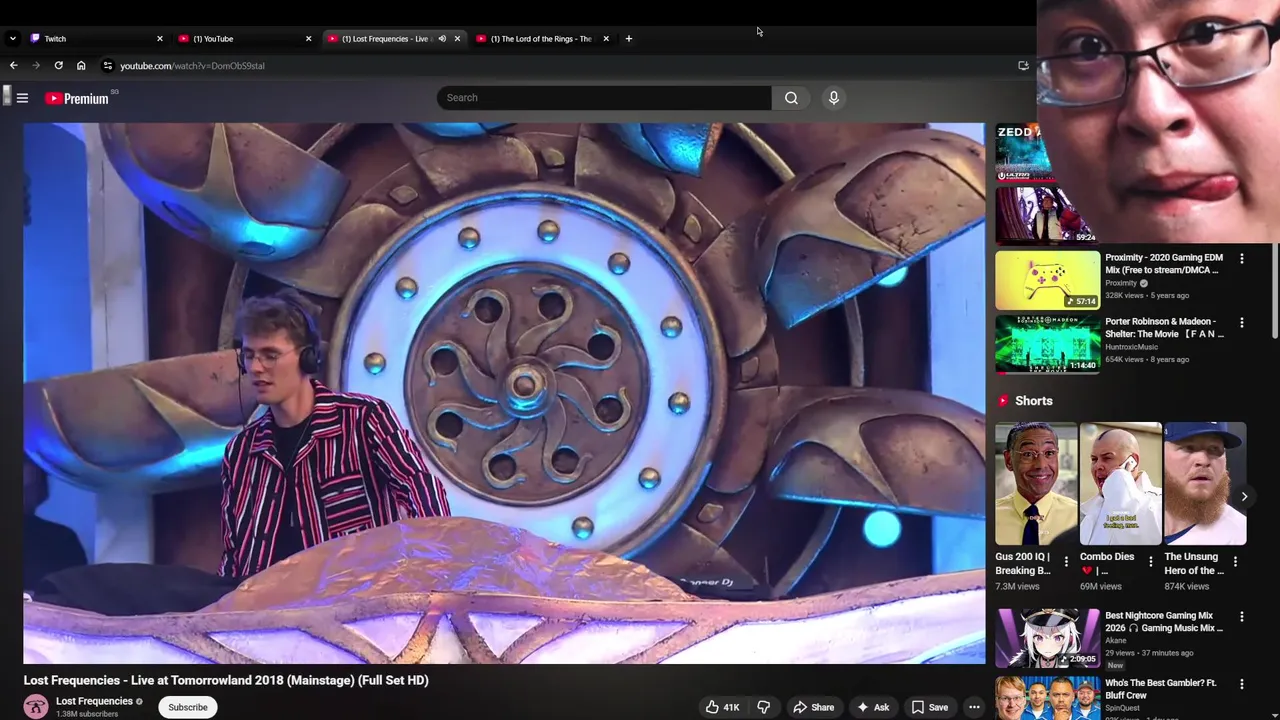Open Porter Robinson & Madeon Shelter thumbnail
1280x720 pixels.
pos(1047,344)
